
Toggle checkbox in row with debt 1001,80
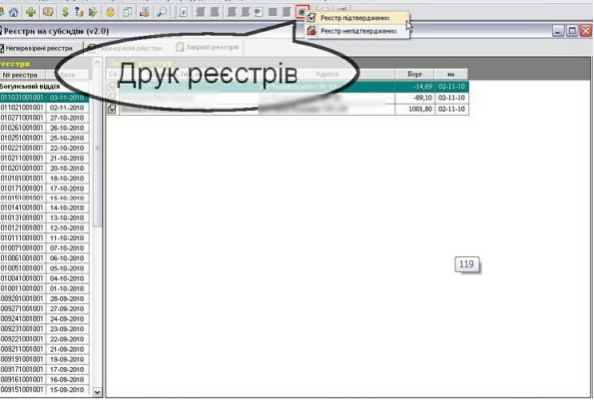(x=112, y=109)
